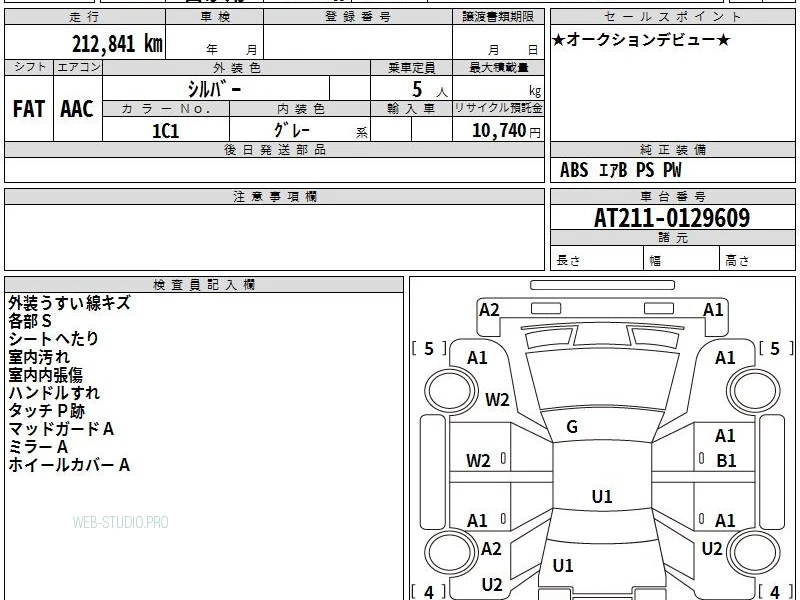Select the セールスポイント header
The image size is (800, 600).
[x=672, y=17]
